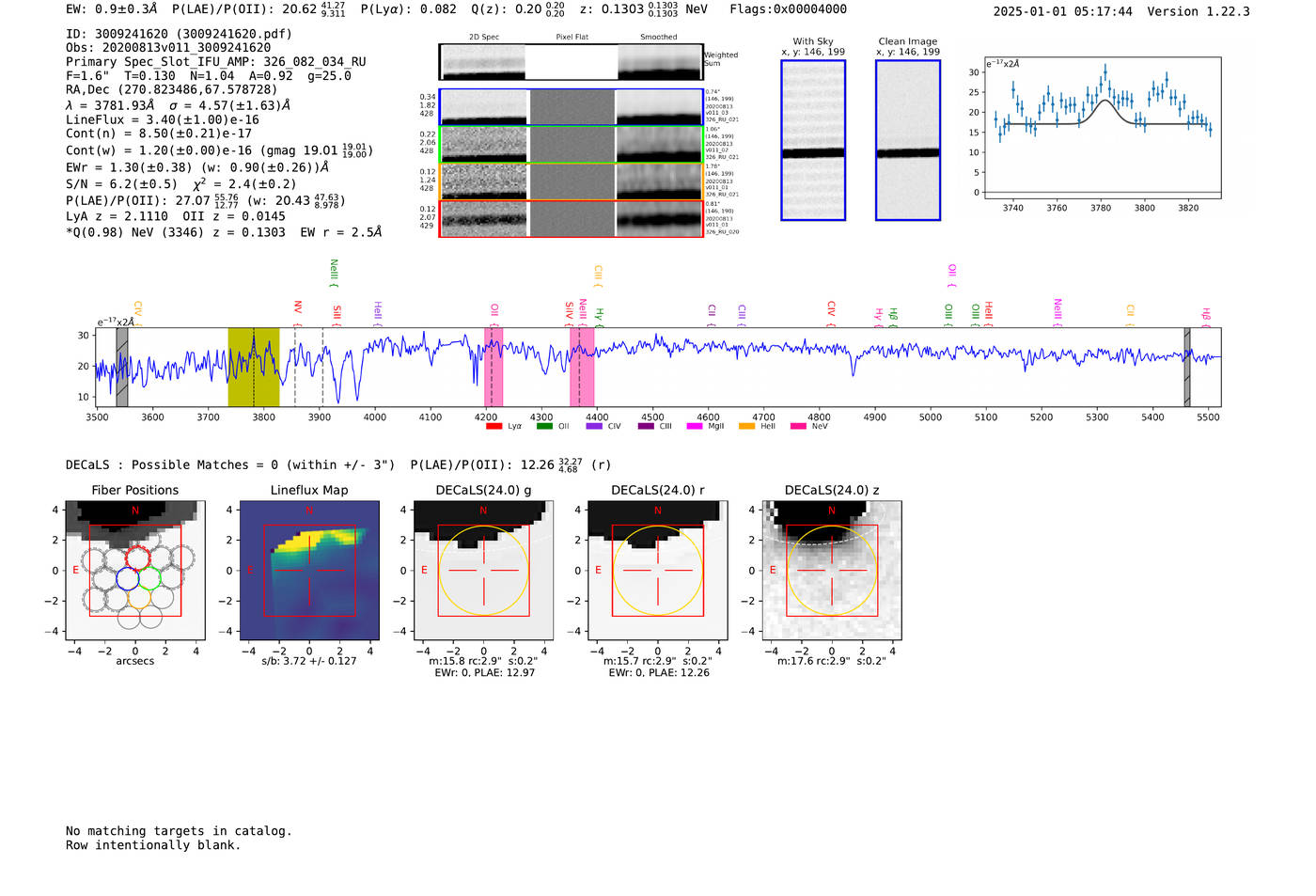Screen dimensions: 1316x896
Task: Click the magenta MgII legend swatch
Action: (694, 427)
